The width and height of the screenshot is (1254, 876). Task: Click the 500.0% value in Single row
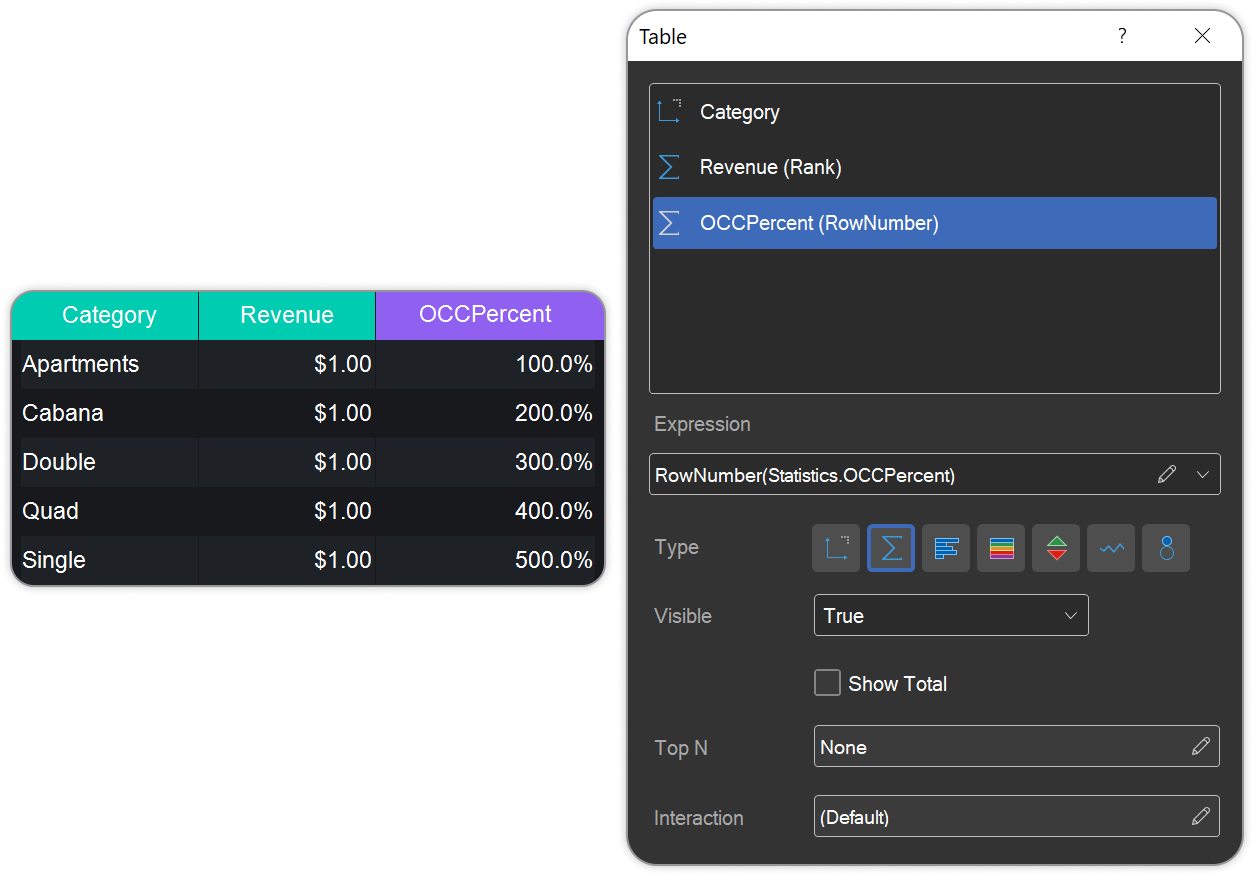point(554,560)
